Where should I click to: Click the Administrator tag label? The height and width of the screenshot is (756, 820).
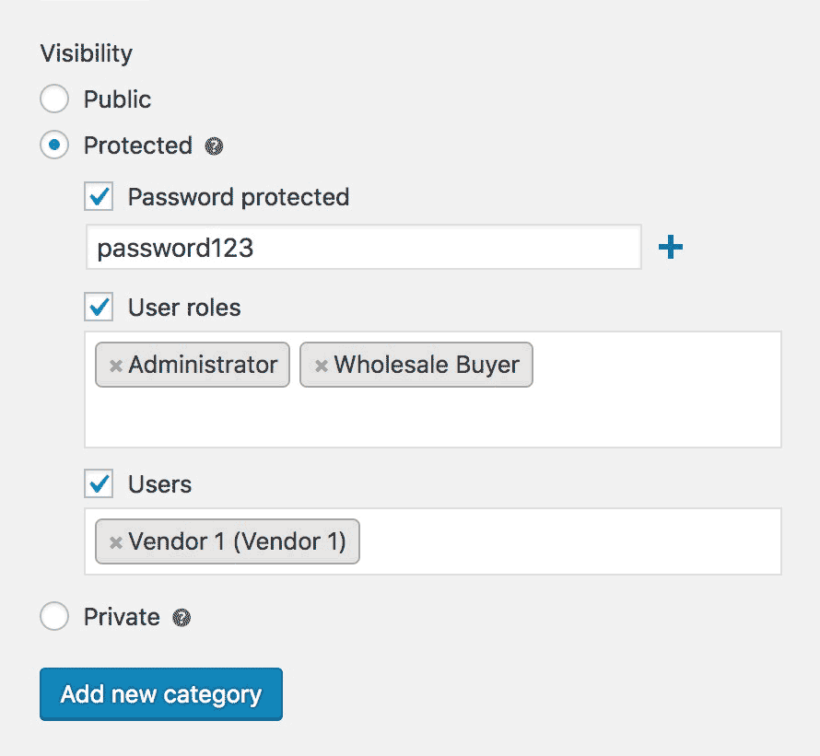tap(203, 364)
